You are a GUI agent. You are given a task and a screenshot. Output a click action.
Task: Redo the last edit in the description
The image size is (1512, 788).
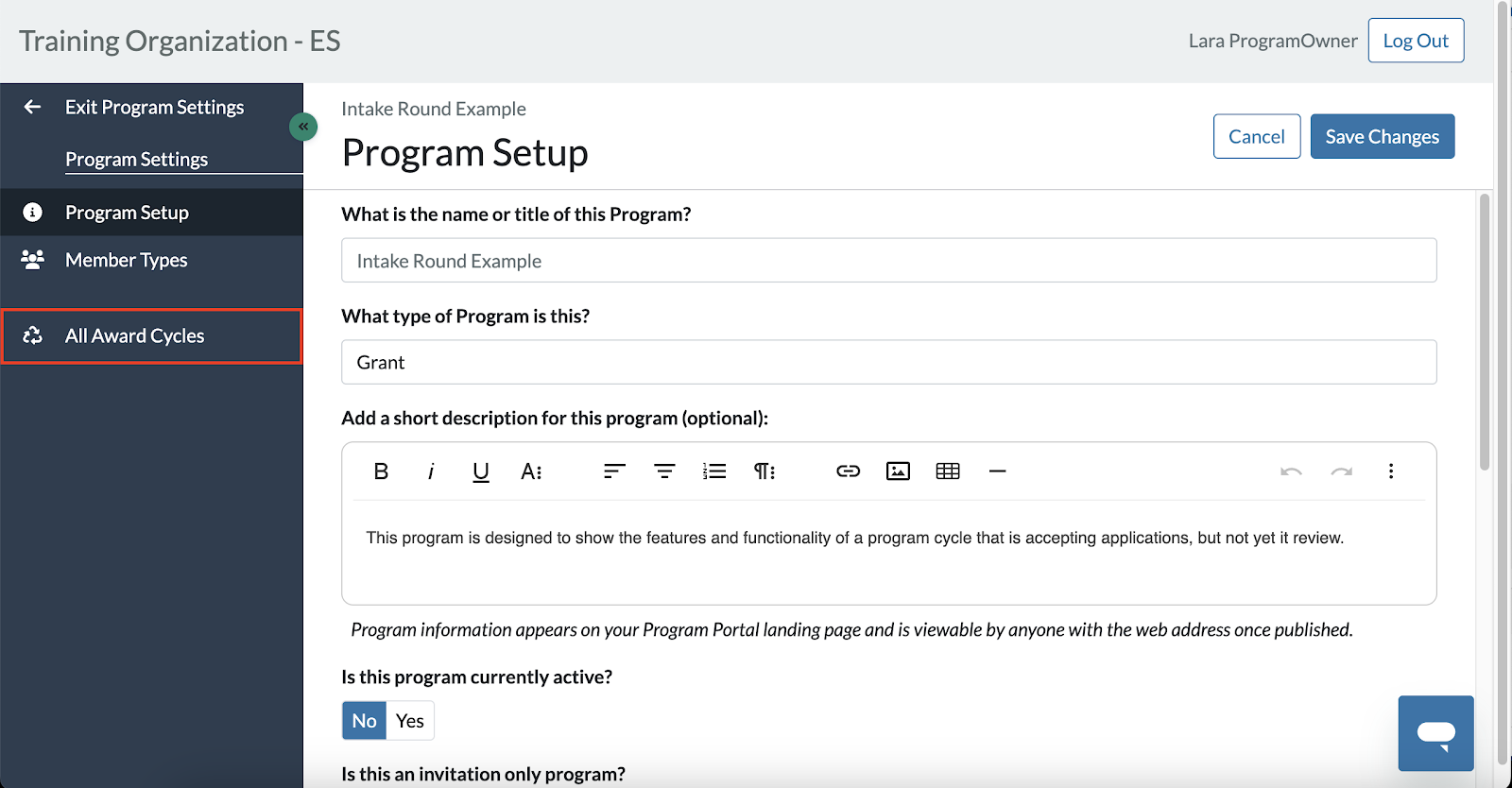tap(1341, 471)
